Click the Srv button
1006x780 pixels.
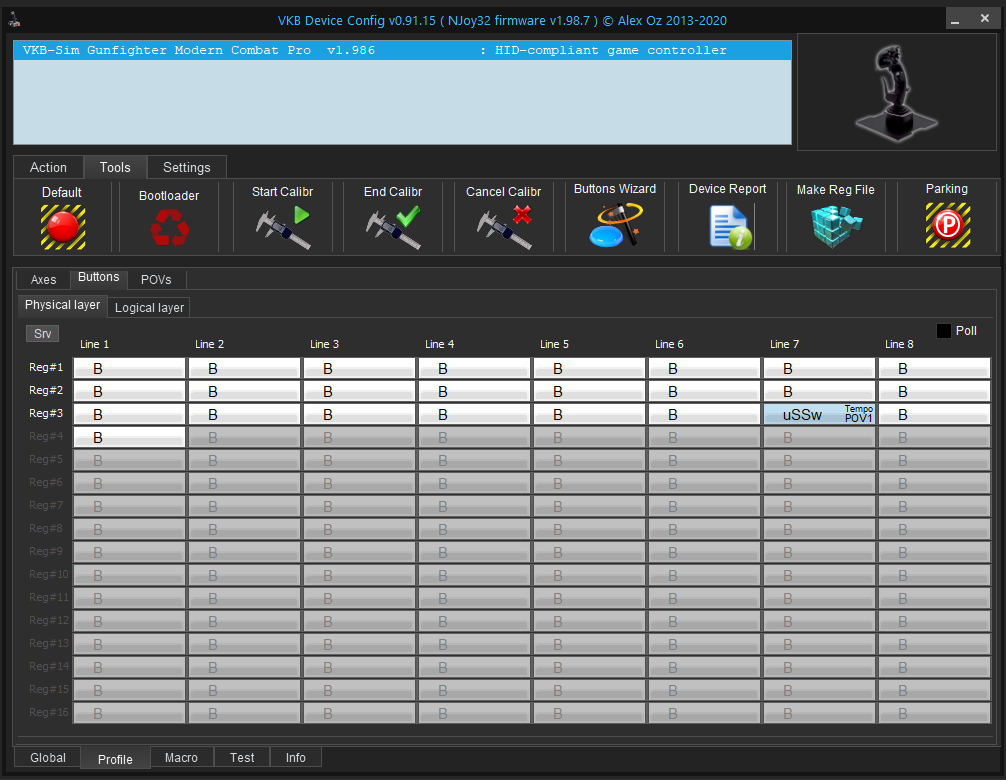tap(42, 334)
